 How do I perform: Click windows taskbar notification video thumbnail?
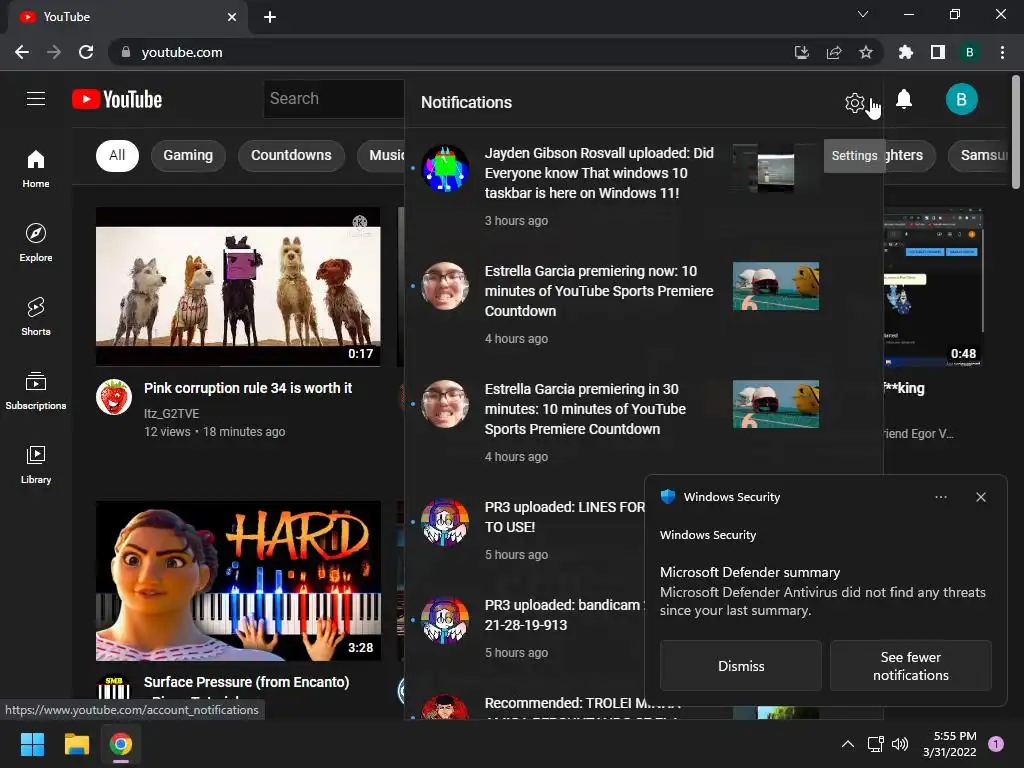tap(775, 168)
